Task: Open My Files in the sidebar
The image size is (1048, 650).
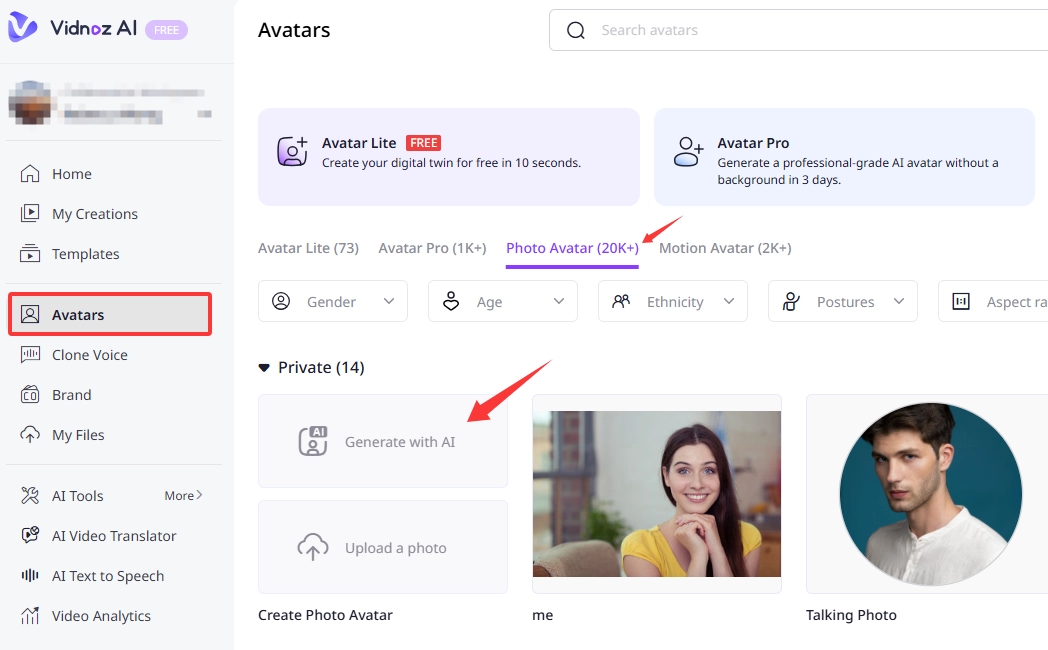Action: (x=78, y=435)
